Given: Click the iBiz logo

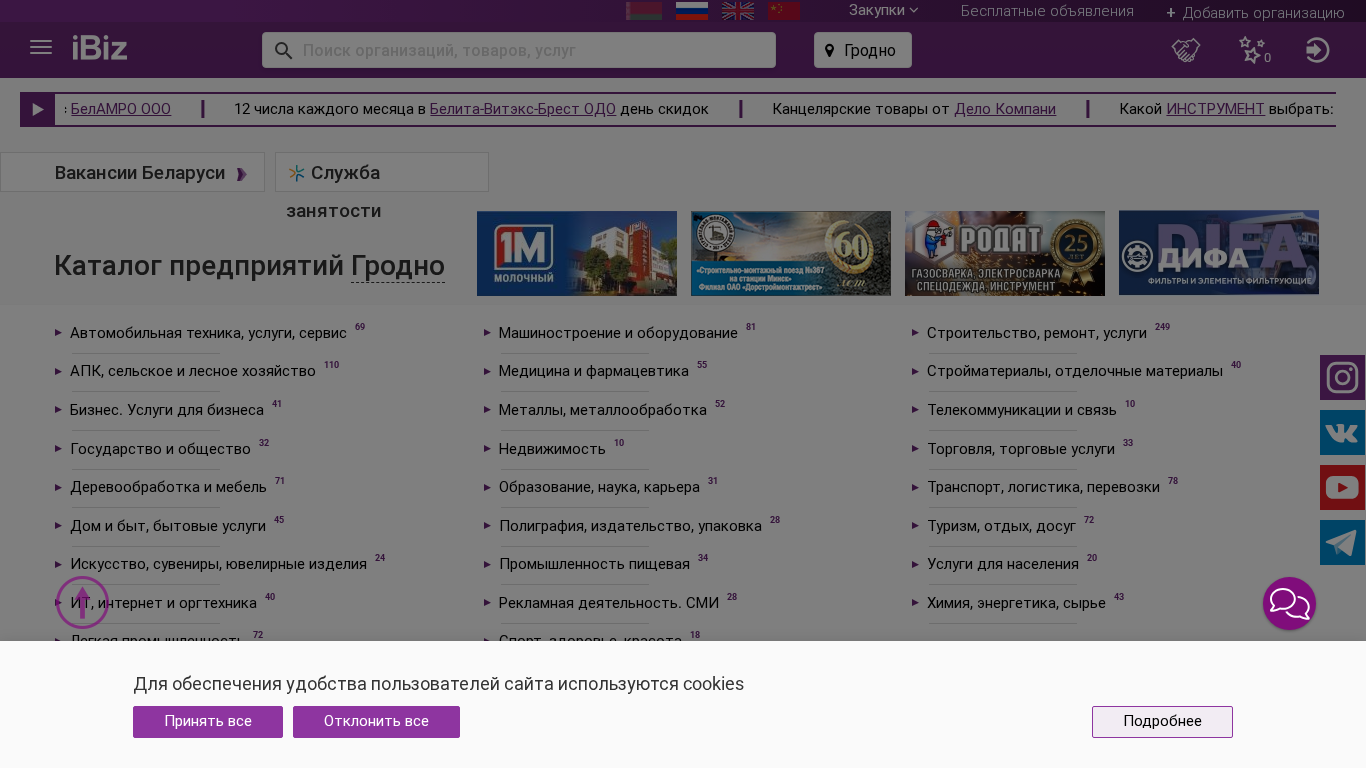Looking at the screenshot, I should click(x=100, y=48).
